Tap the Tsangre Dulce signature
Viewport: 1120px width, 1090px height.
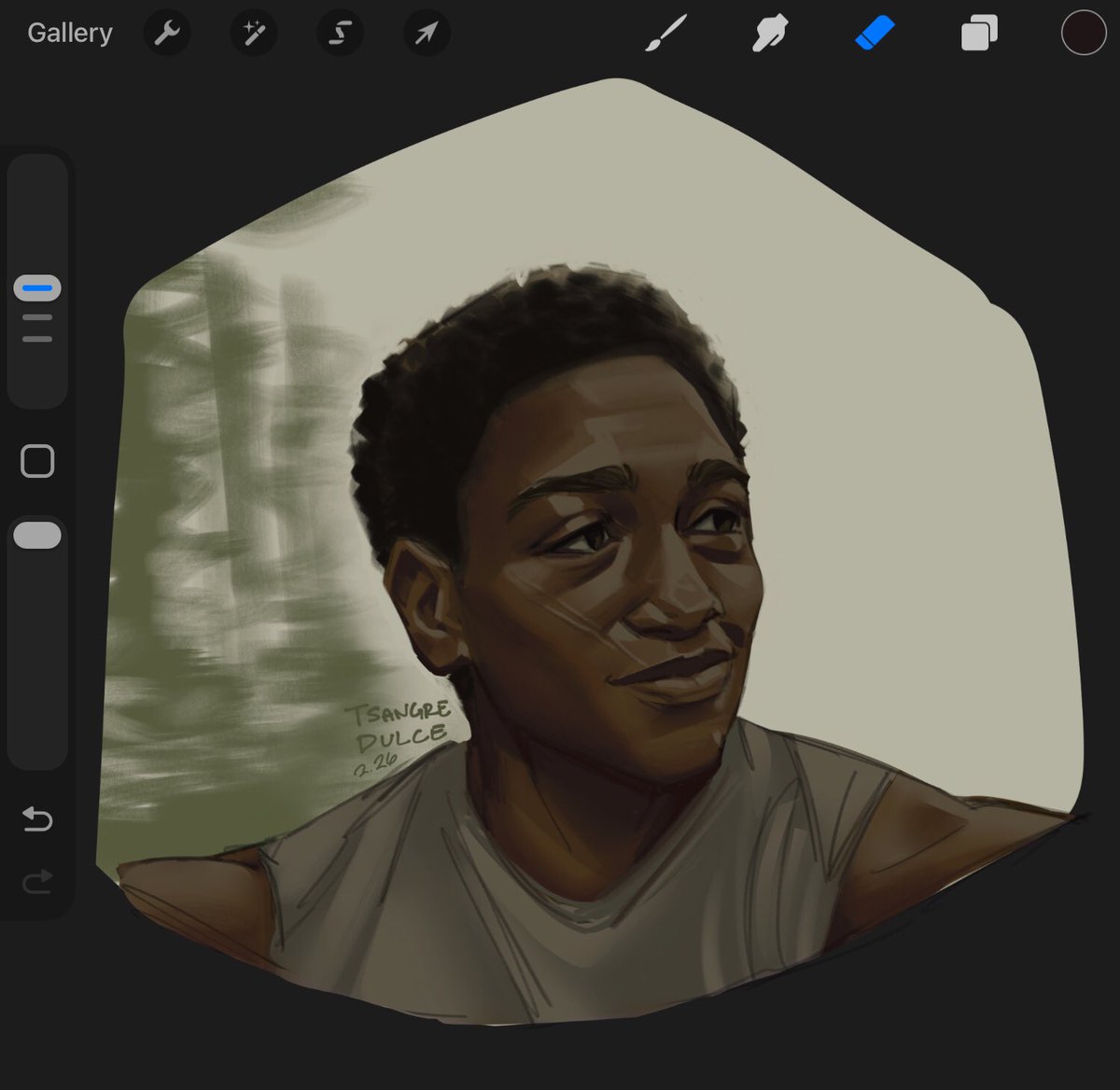[398, 736]
